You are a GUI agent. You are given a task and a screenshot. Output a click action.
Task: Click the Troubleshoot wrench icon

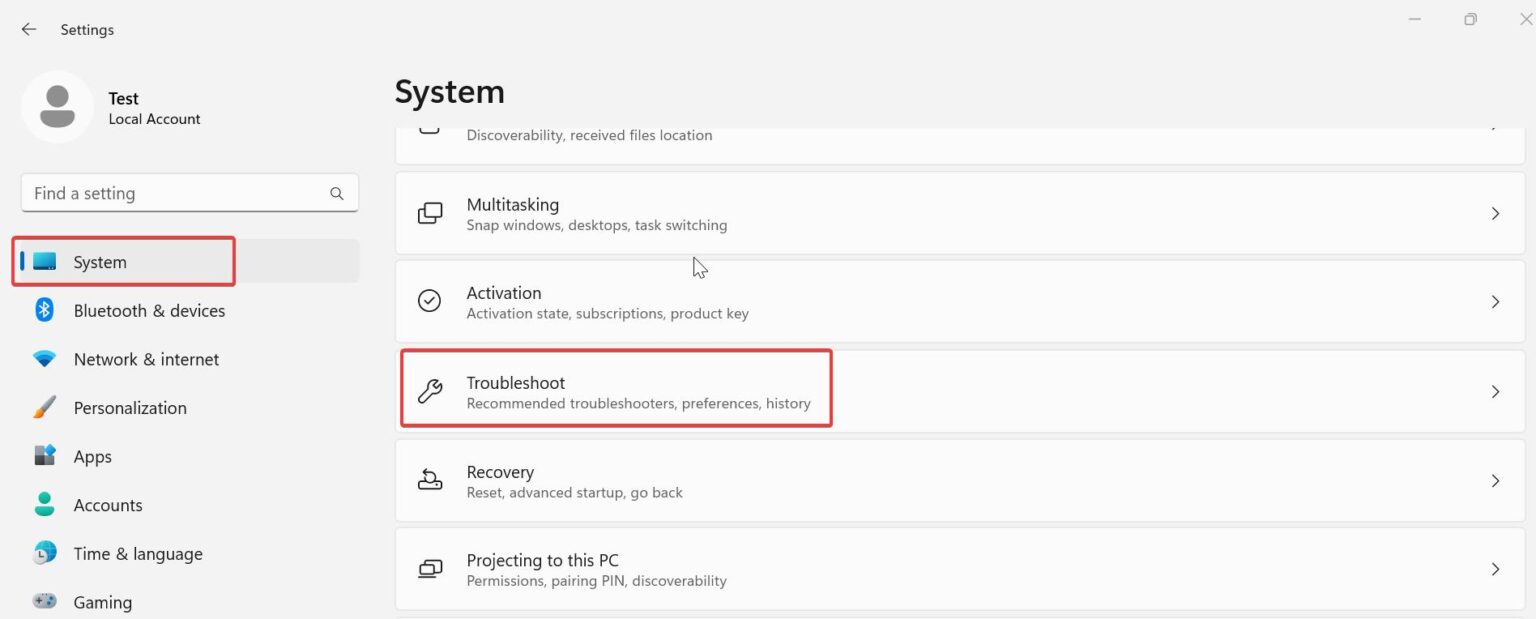430,391
